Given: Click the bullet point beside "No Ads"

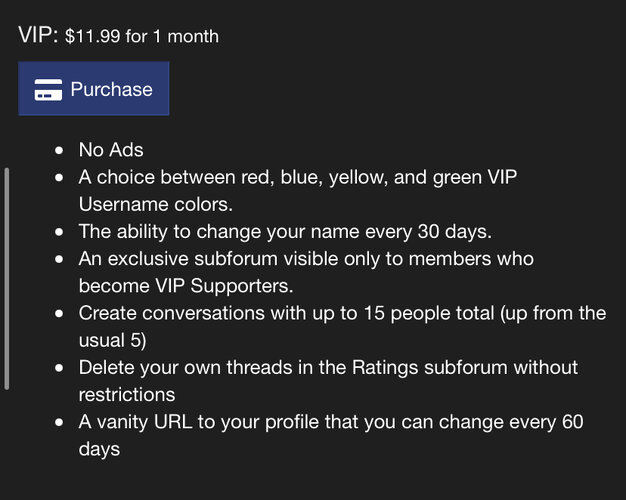Looking at the screenshot, I should (x=60, y=151).
